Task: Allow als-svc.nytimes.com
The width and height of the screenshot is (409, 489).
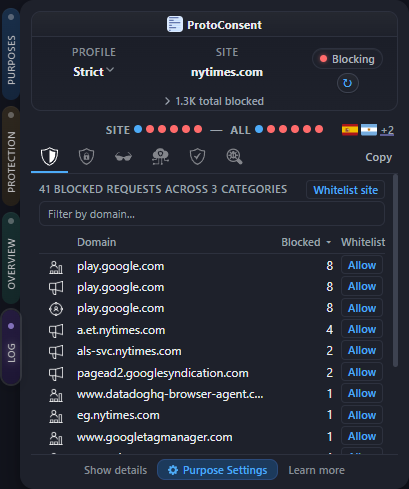Action: [x=362, y=350]
